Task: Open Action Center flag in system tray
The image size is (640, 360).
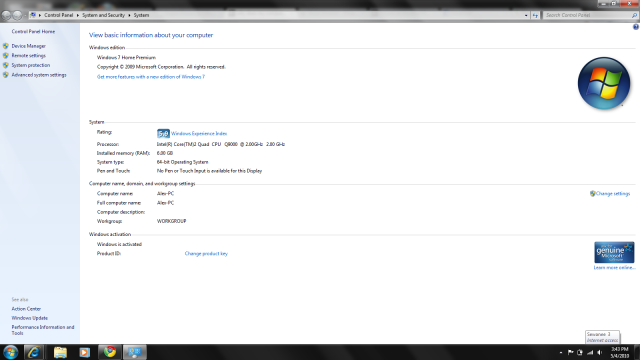Action: click(x=571, y=352)
